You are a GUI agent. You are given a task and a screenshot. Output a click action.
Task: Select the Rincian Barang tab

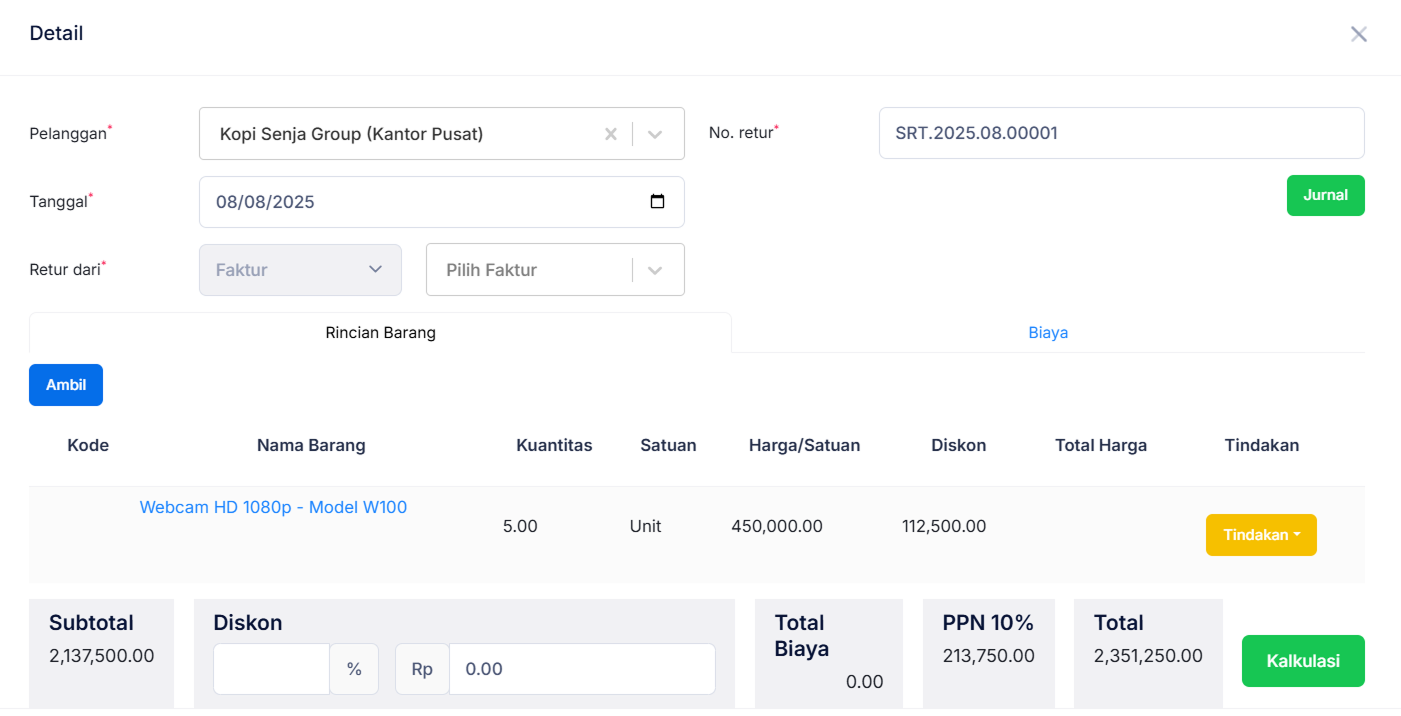[380, 332]
